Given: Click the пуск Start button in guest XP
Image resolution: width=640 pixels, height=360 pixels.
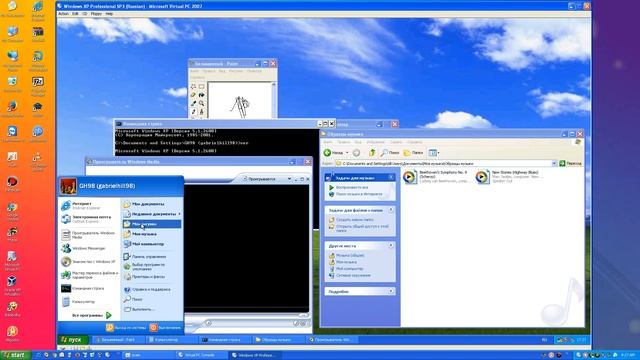Looking at the screenshot, I should [72, 340].
